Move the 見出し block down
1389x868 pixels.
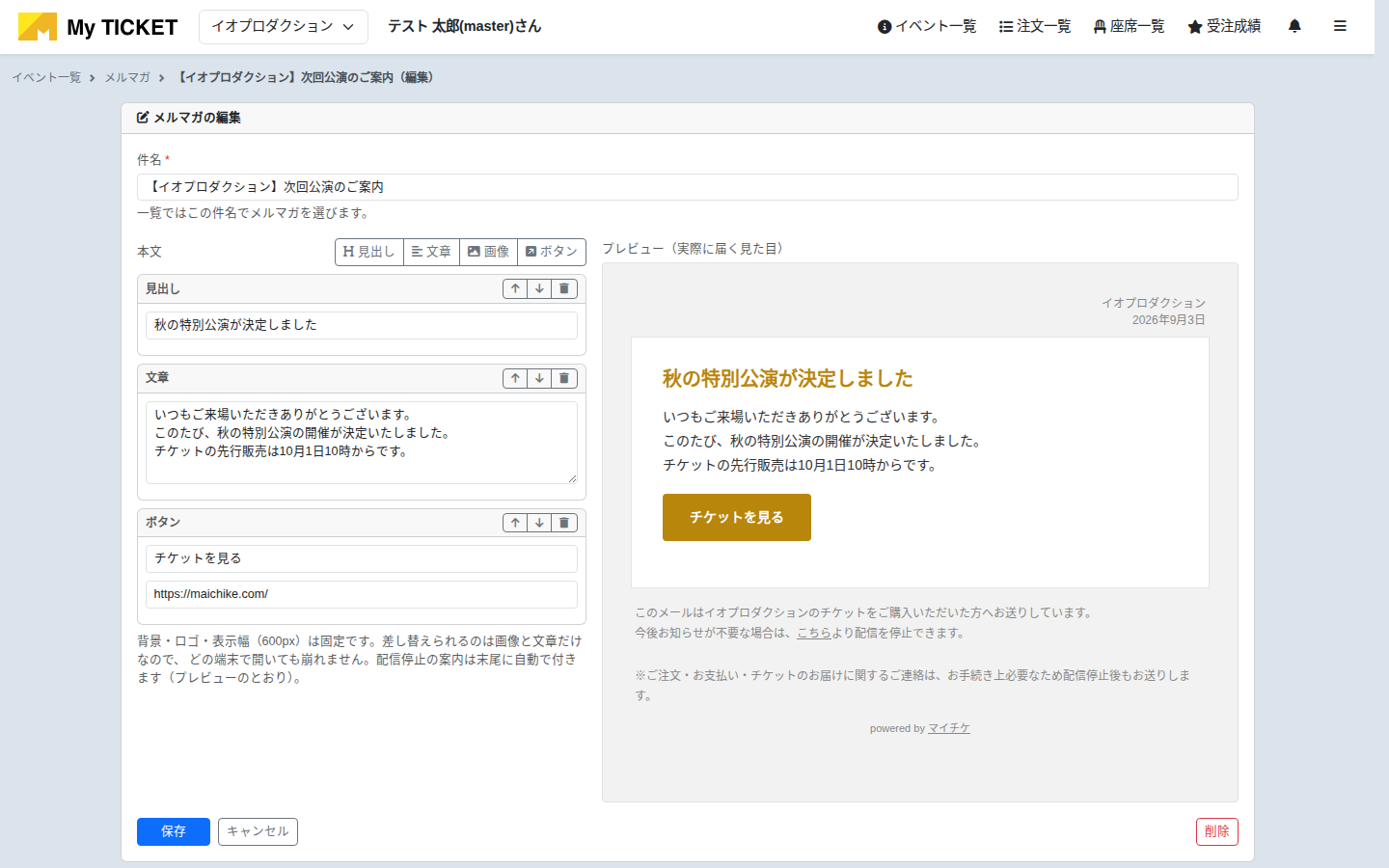click(539, 288)
